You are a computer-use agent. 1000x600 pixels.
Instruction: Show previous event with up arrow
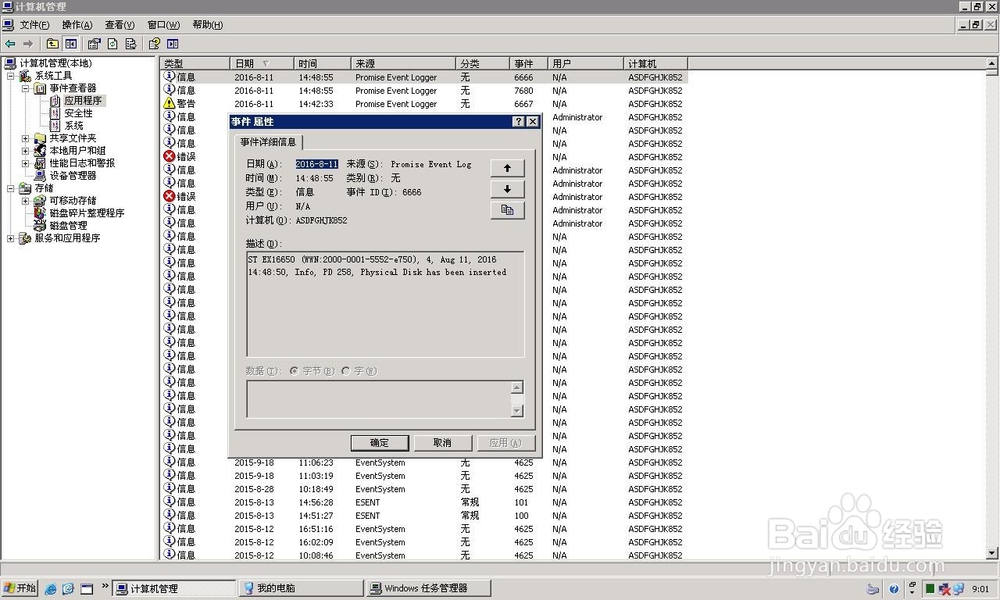(508, 168)
